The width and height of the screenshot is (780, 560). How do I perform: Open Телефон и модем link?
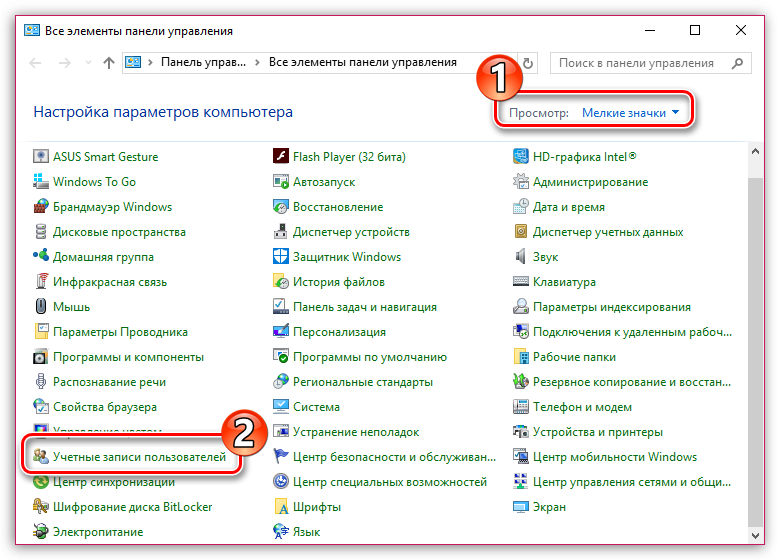coord(582,406)
